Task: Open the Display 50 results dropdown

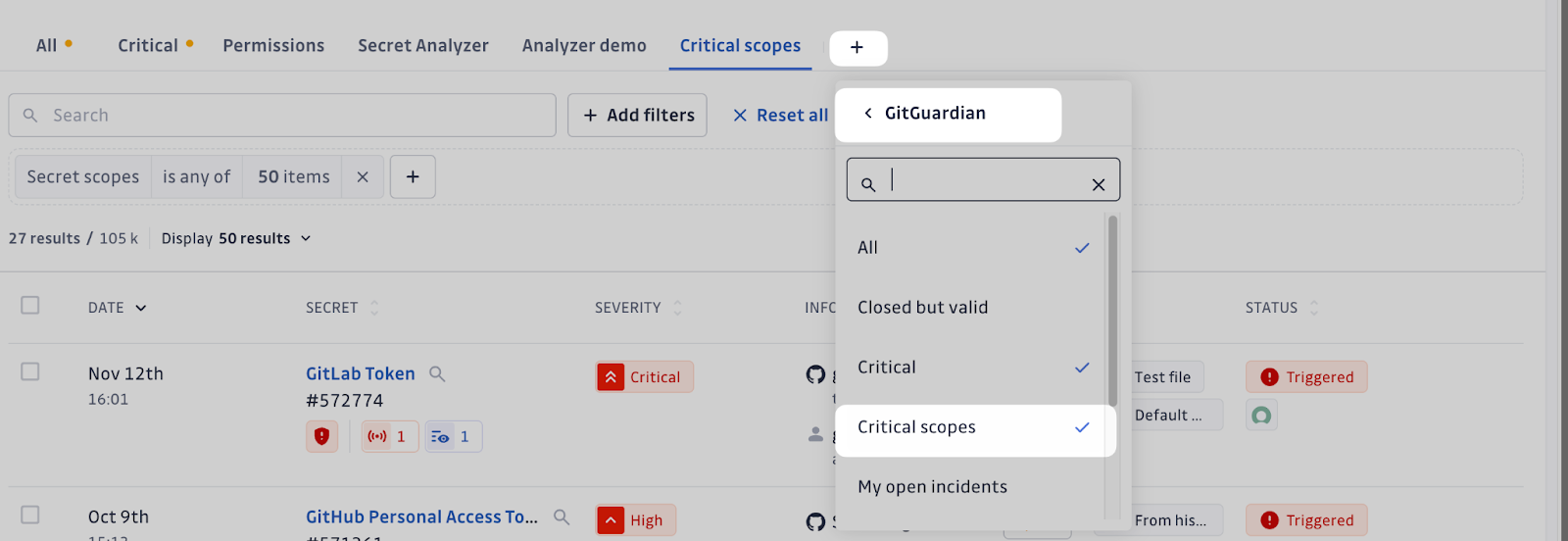Action: [236, 238]
